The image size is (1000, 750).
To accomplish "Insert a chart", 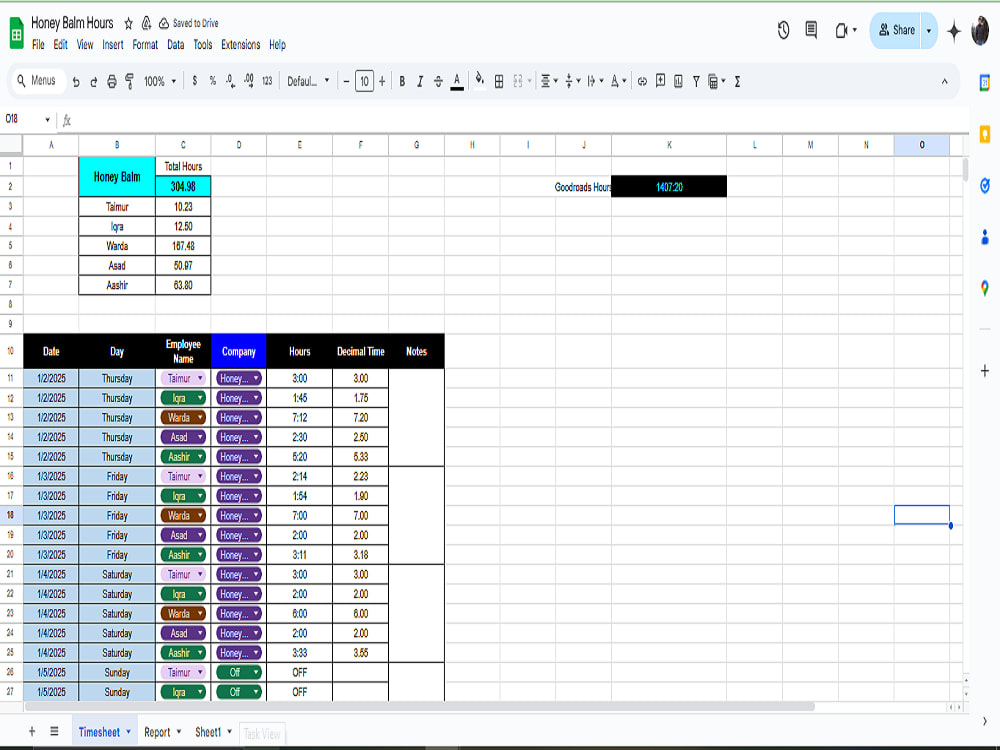I will point(679,81).
